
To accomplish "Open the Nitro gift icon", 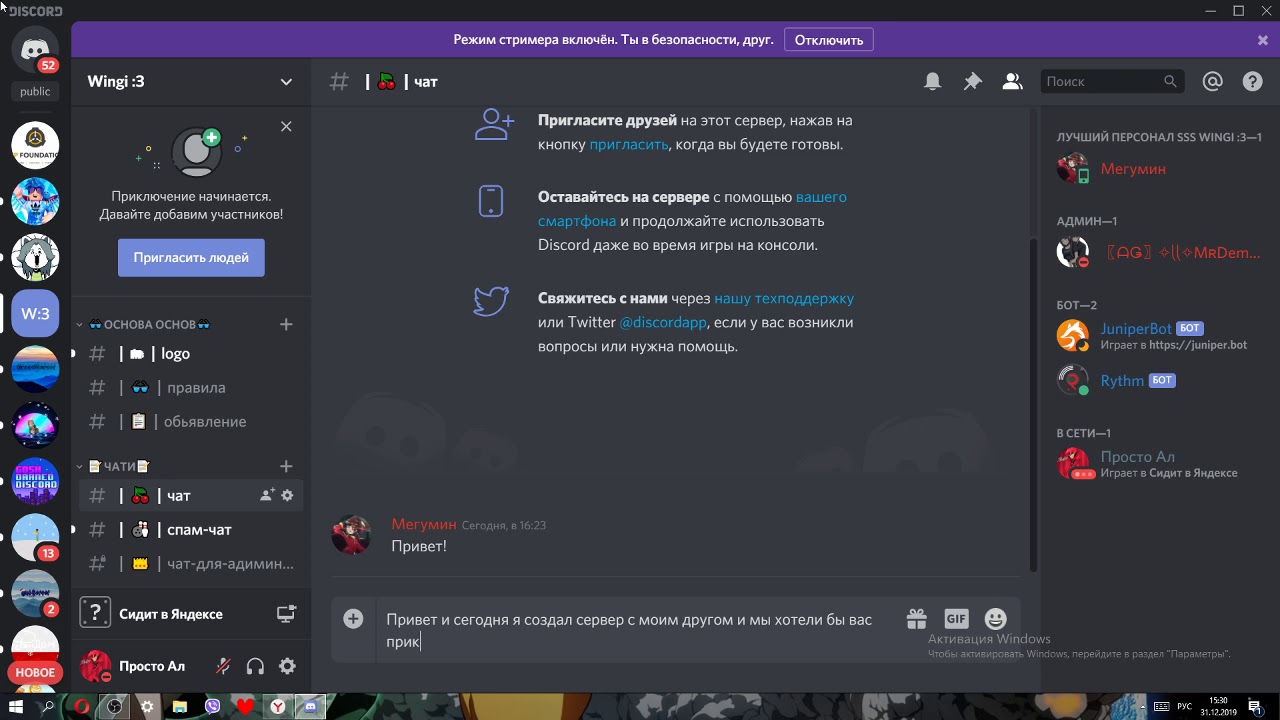I will click(916, 619).
